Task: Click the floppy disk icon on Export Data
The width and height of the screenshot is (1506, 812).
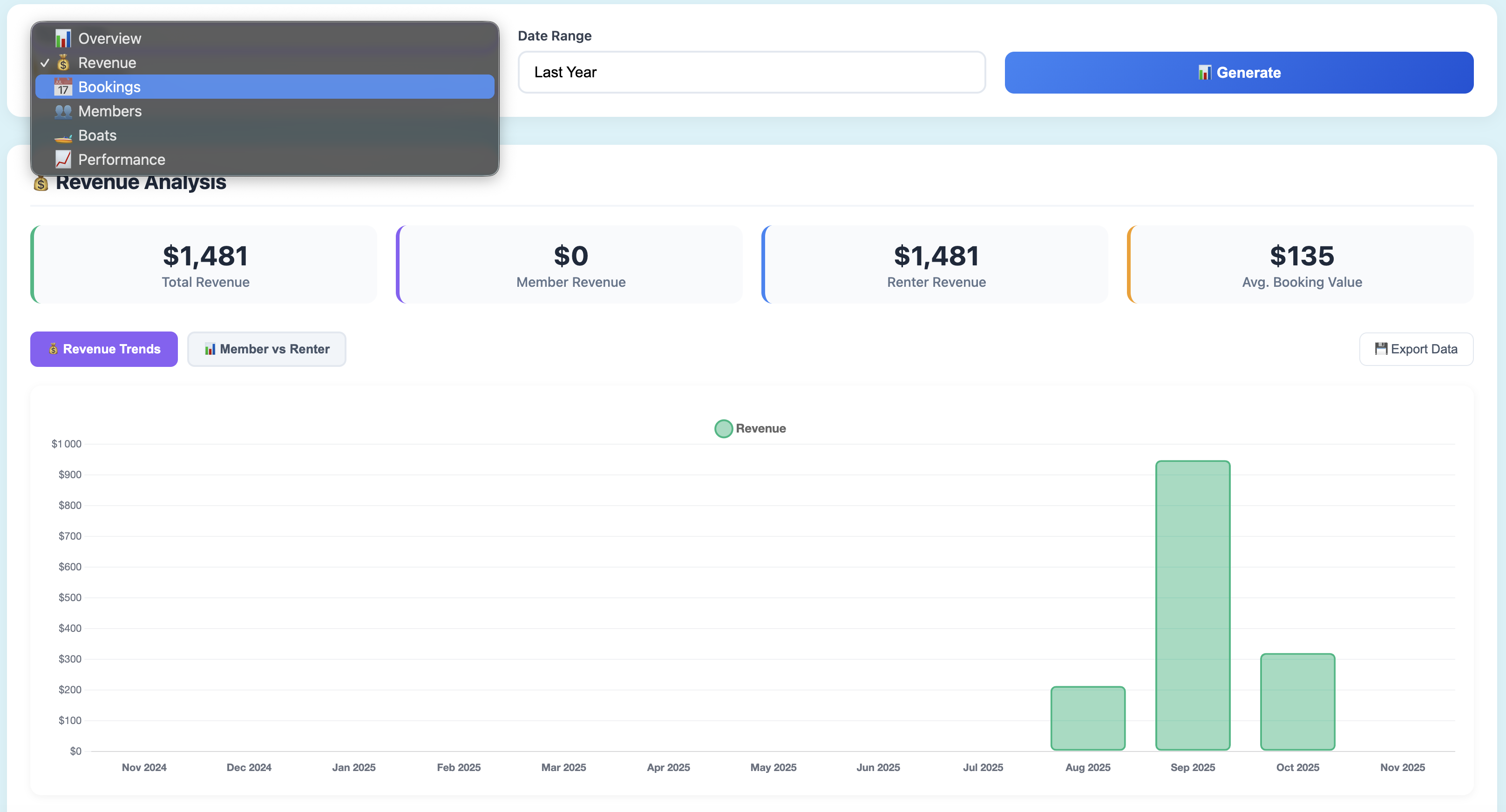Action: 1381,348
